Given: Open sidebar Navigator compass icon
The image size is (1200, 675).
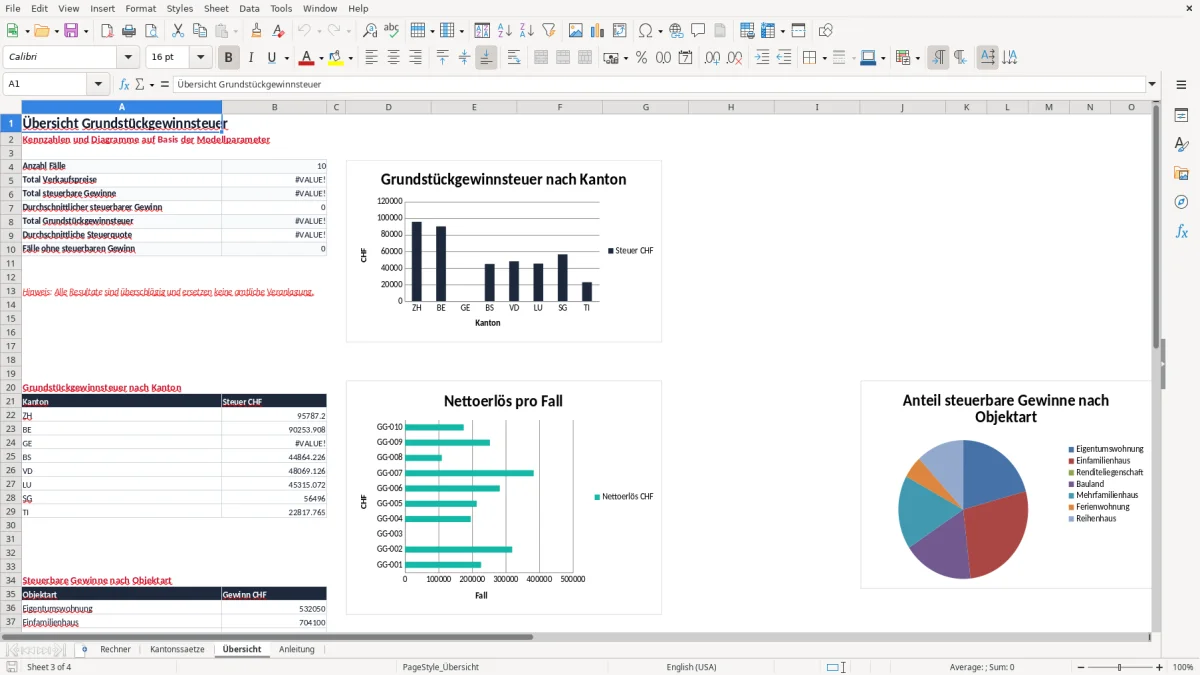Looking at the screenshot, I should click(x=1181, y=202).
